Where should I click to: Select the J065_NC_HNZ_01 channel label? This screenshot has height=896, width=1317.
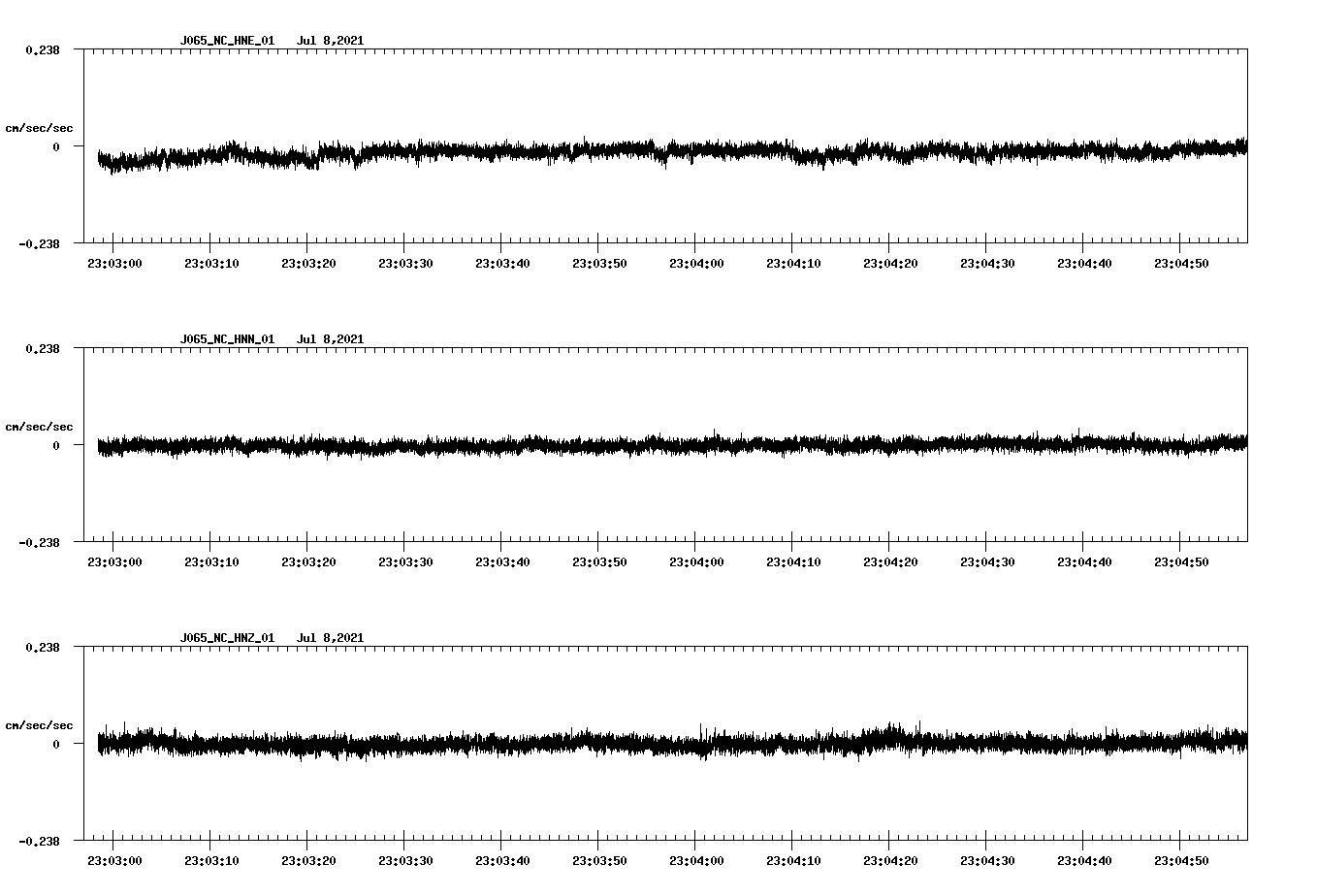[225, 637]
